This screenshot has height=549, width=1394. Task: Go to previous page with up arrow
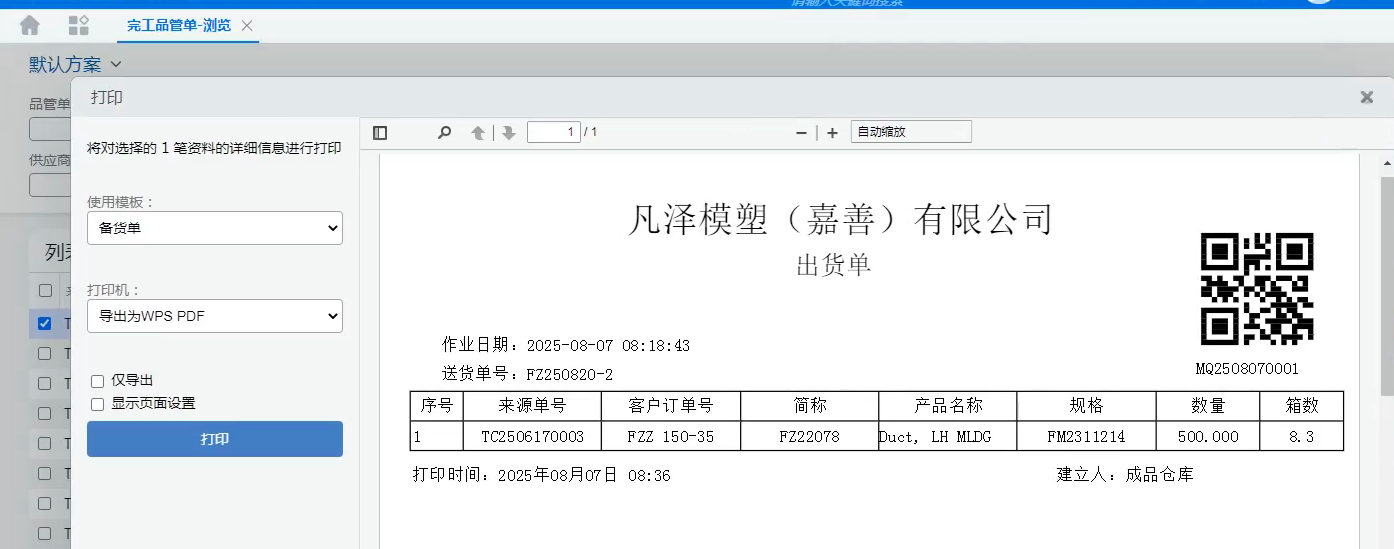478,133
